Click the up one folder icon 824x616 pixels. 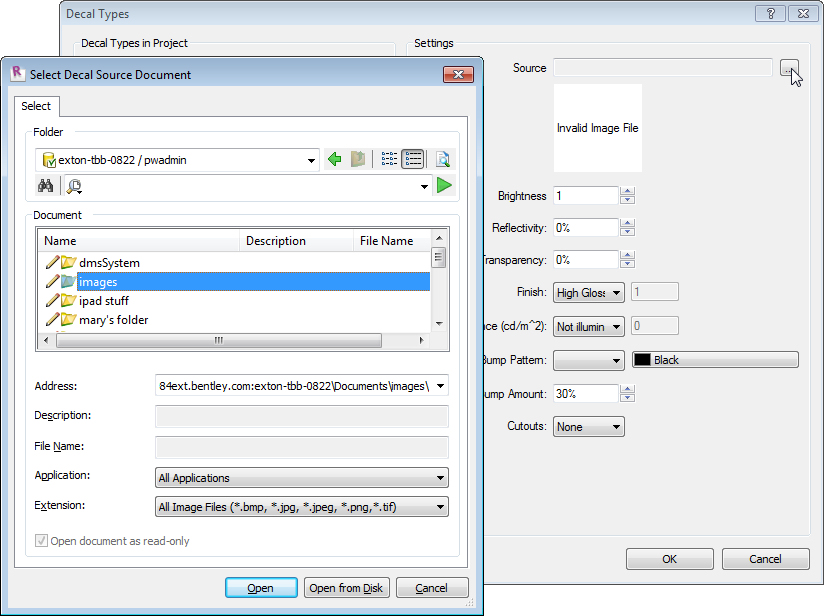pyautogui.click(x=358, y=159)
